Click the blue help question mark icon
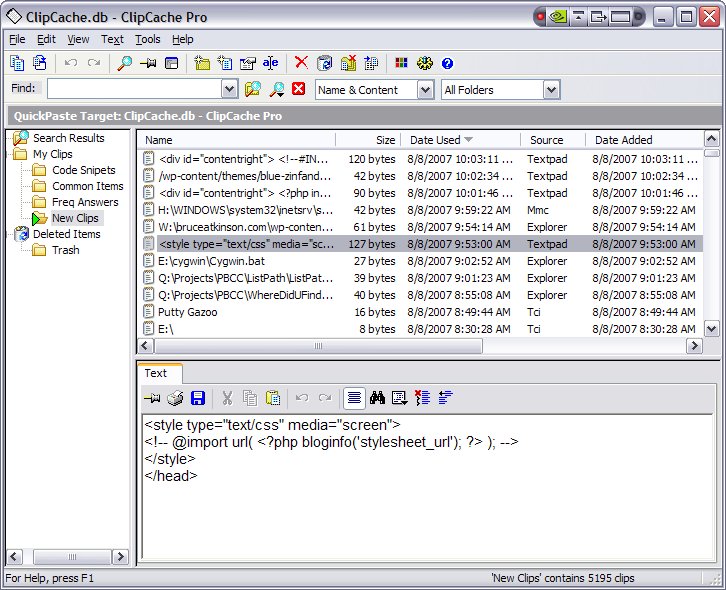The image size is (726, 590). point(447,63)
